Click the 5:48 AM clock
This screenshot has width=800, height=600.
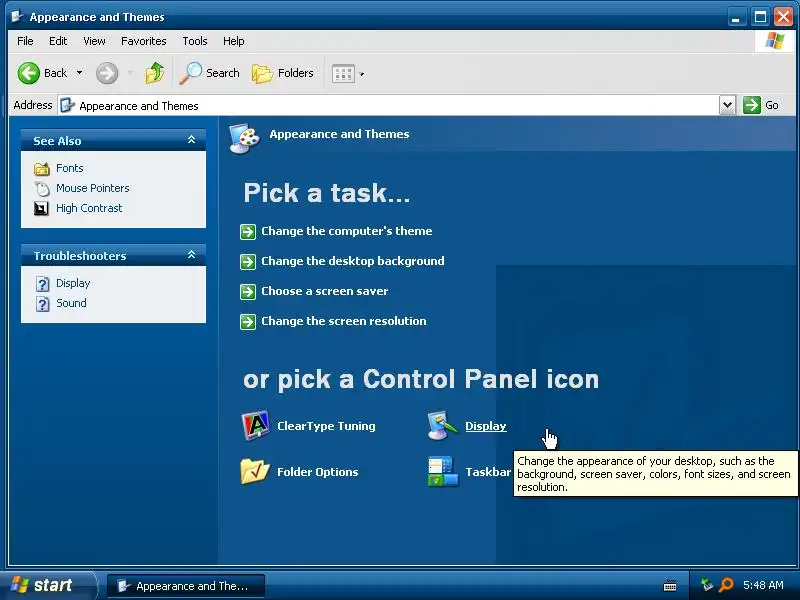tap(763, 585)
